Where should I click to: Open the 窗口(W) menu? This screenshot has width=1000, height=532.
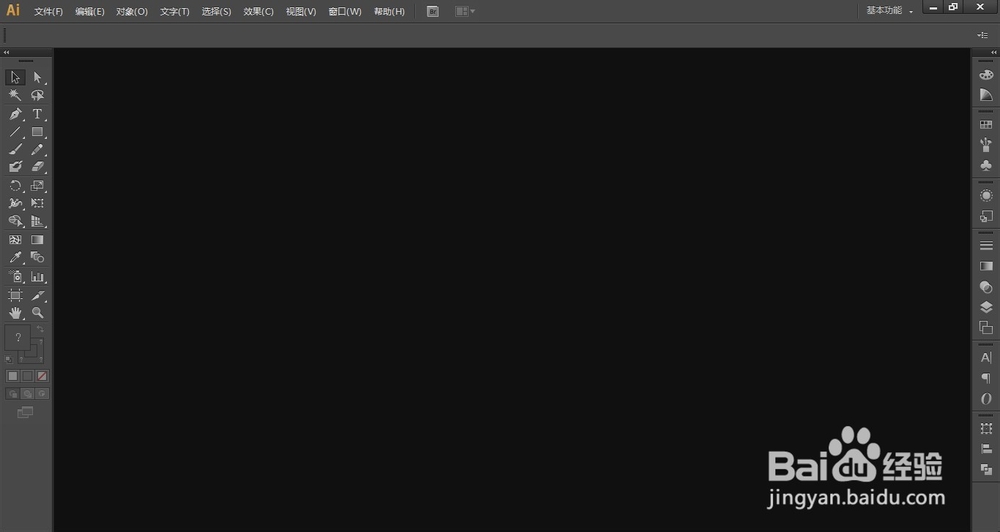(345, 11)
